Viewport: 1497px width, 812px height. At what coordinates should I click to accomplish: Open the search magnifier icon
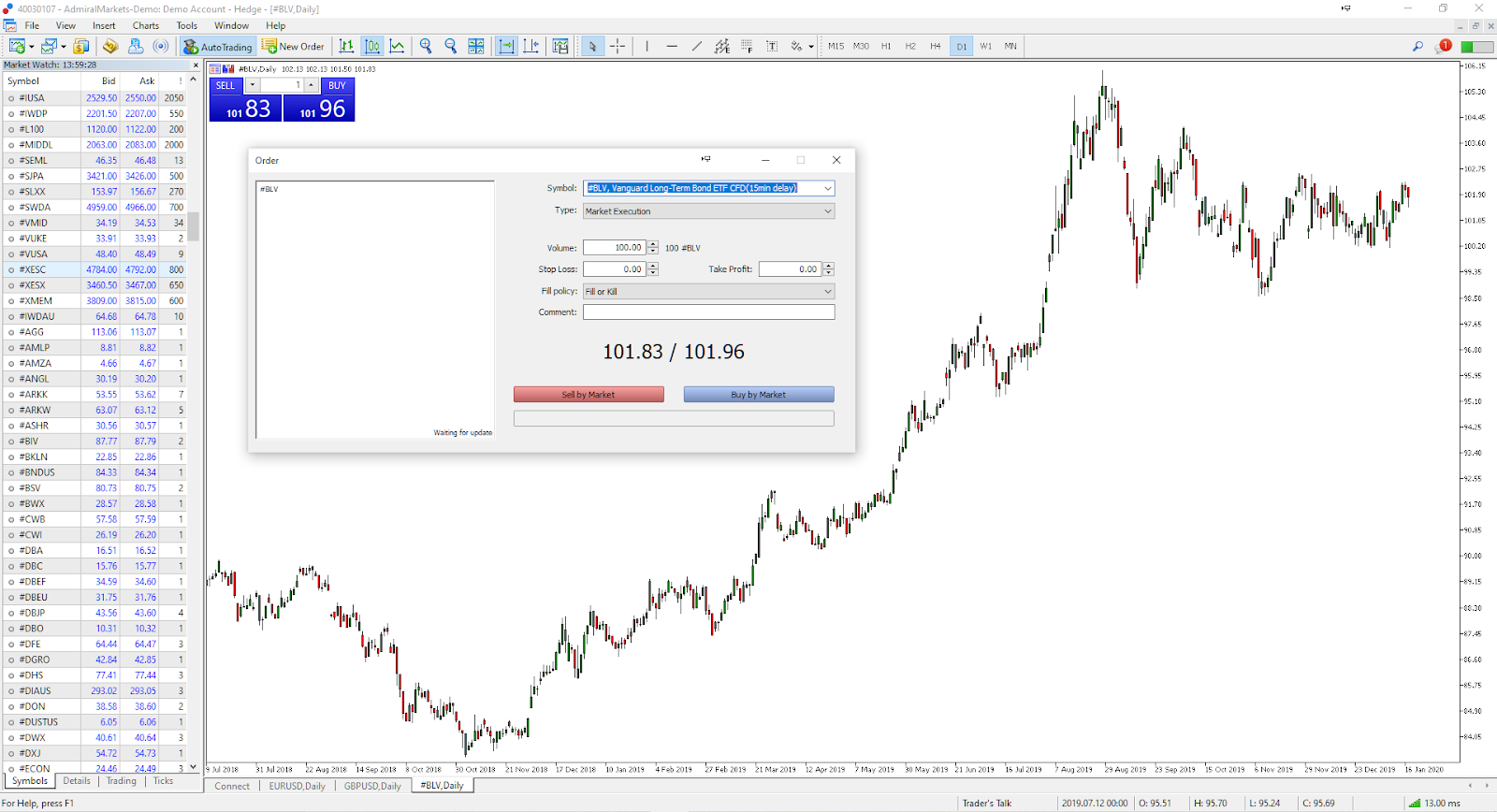pos(1417,46)
